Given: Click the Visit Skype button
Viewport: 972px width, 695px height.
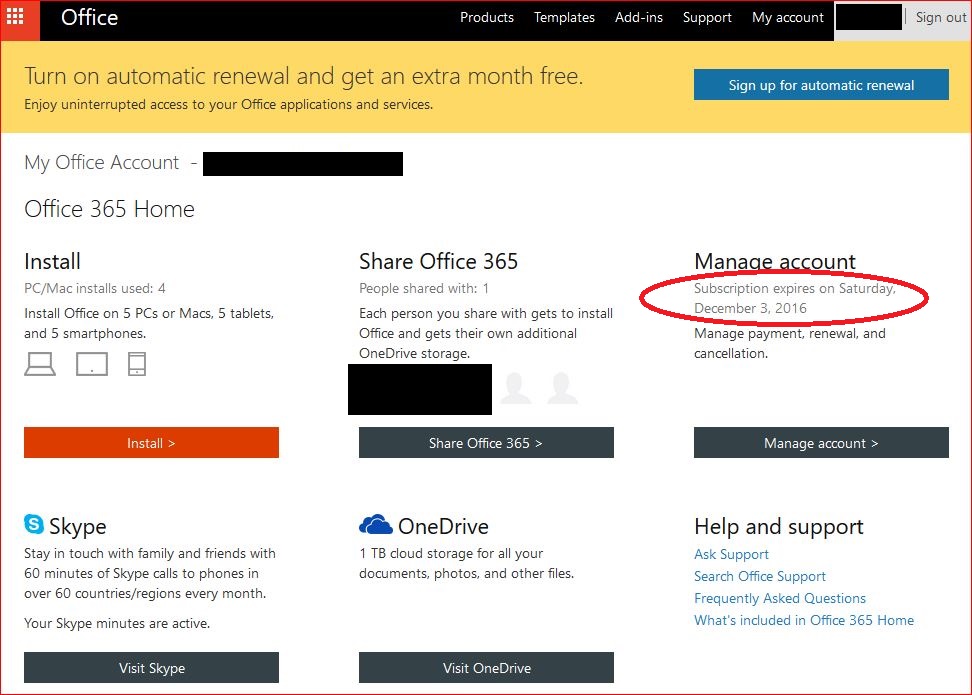Looking at the screenshot, I should (151, 668).
